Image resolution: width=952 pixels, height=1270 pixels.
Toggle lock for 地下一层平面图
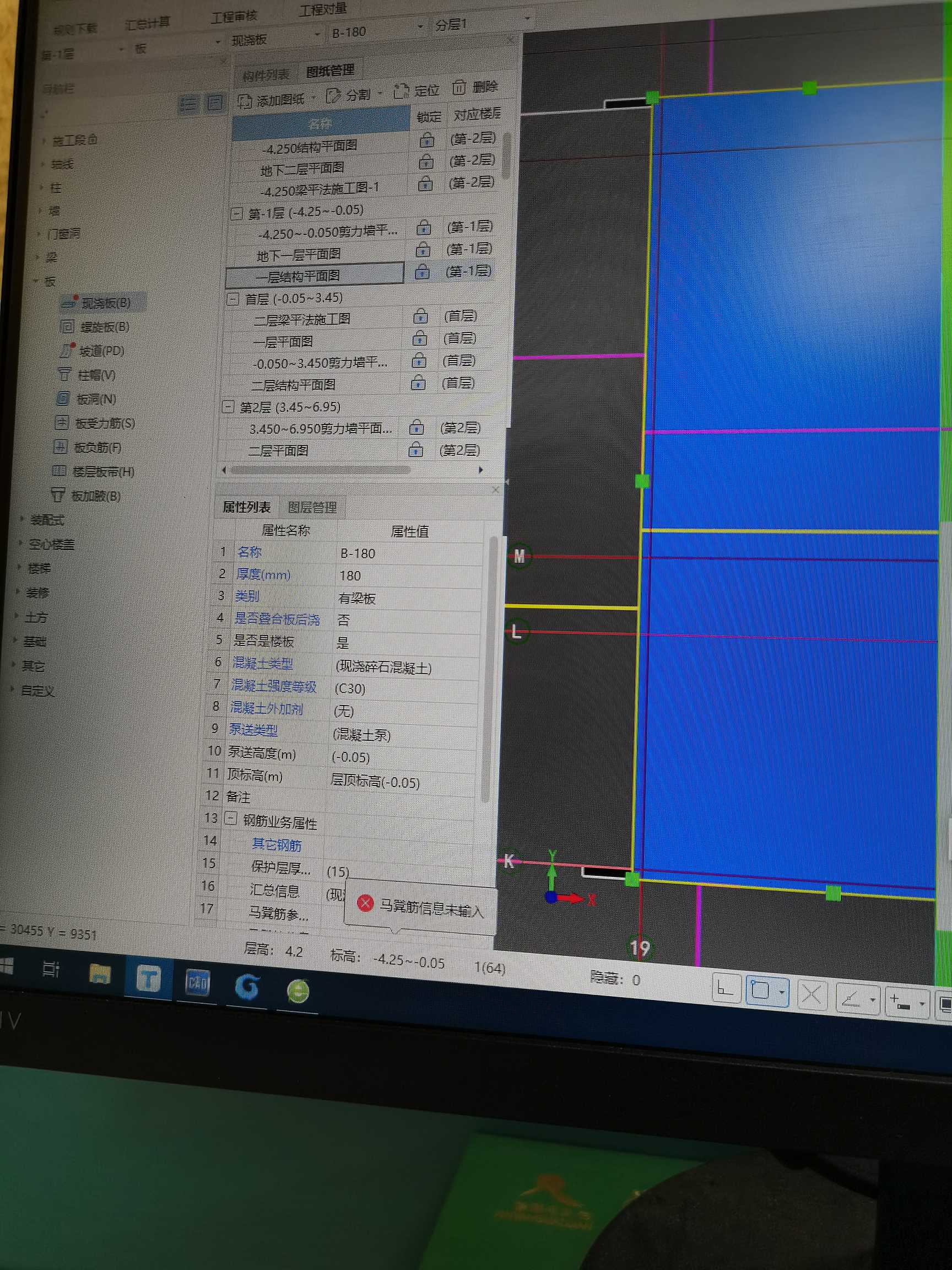point(423,250)
